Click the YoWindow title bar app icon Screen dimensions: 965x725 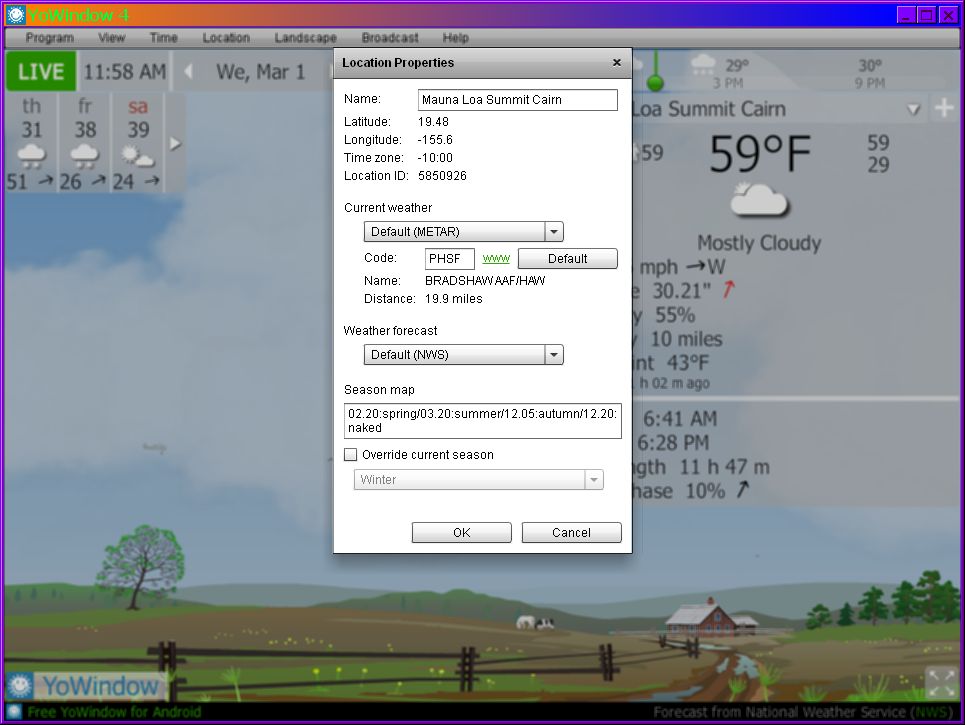(x=15, y=15)
